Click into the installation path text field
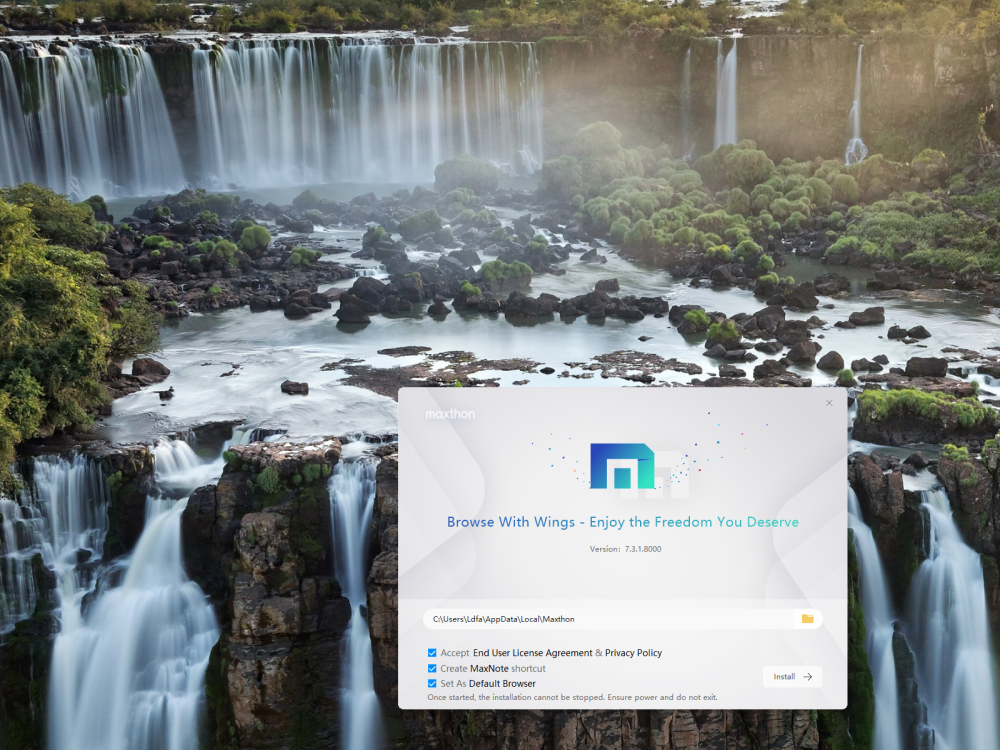 pos(600,619)
